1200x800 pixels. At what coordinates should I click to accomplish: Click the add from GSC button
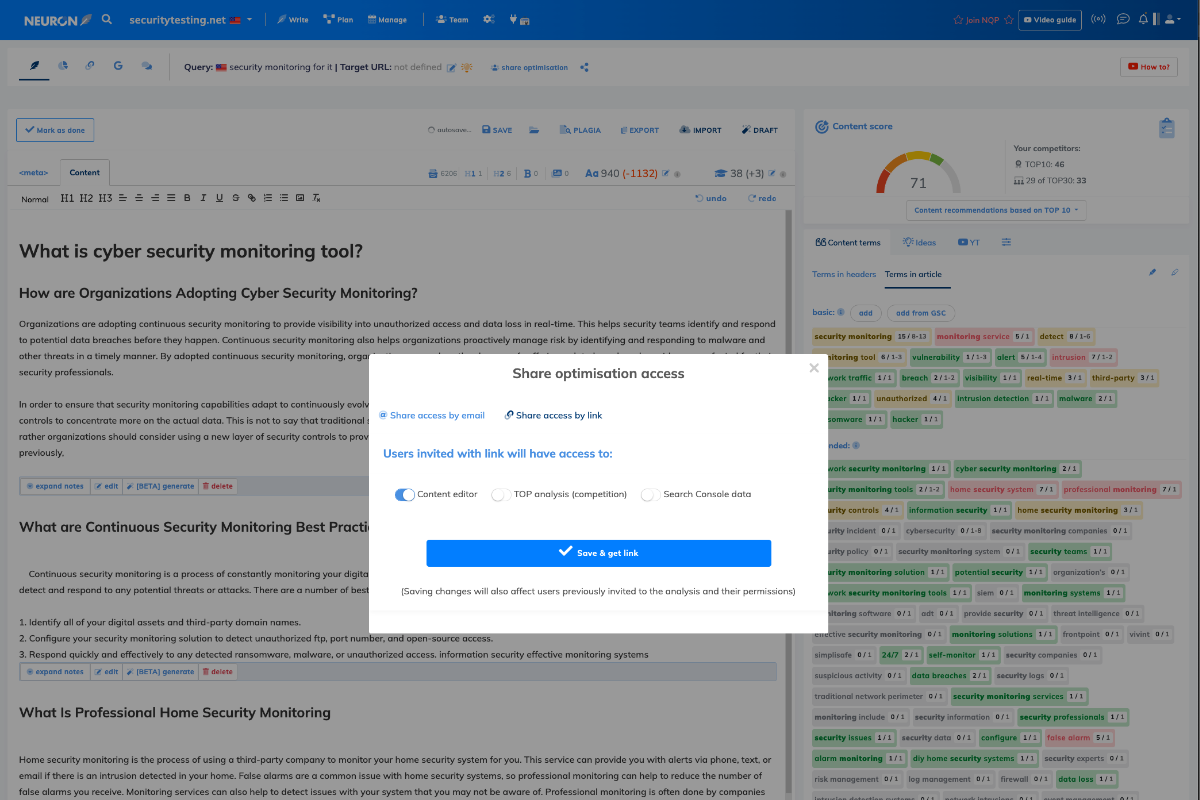pyautogui.click(x=920, y=313)
